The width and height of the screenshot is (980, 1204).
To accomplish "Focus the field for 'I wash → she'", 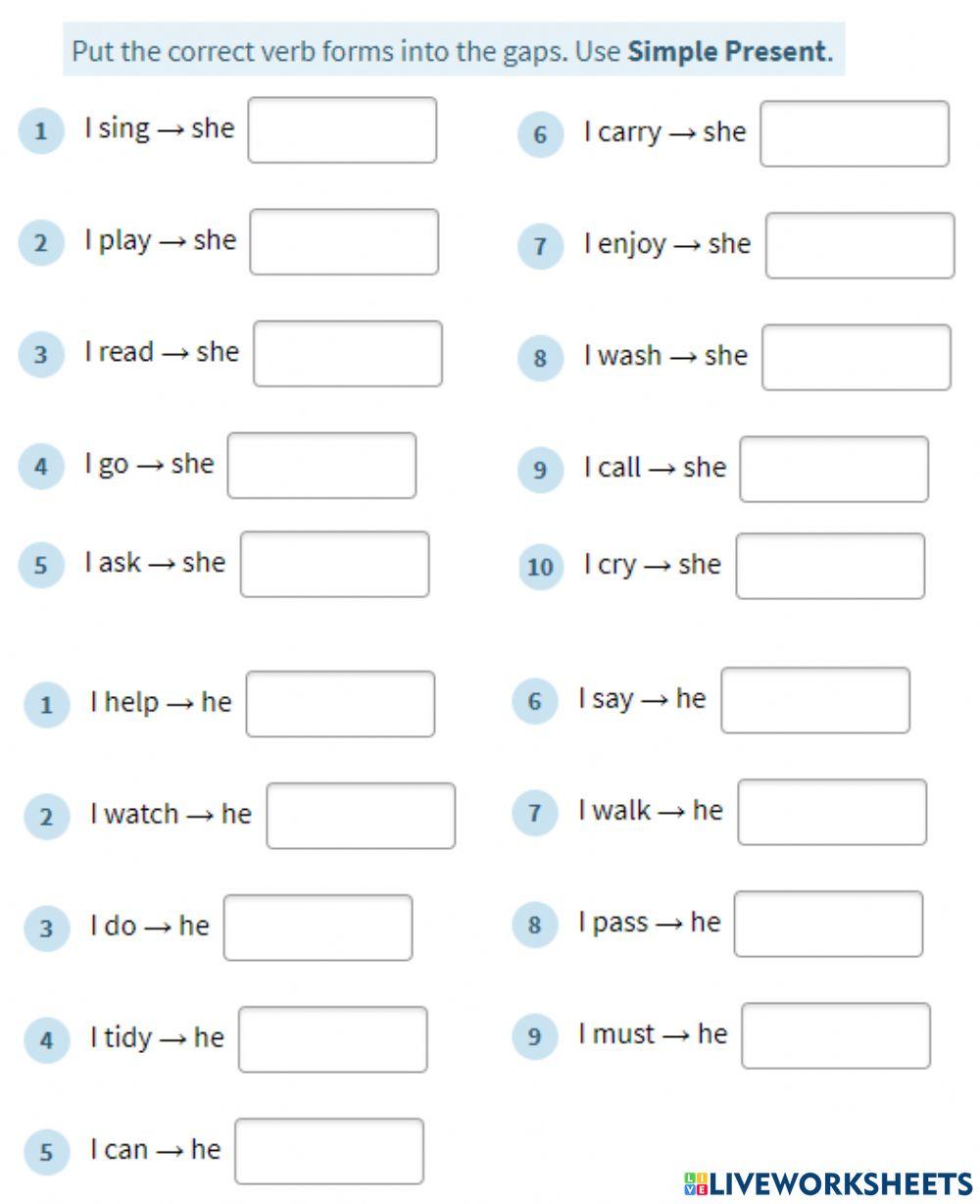I will 857,357.
